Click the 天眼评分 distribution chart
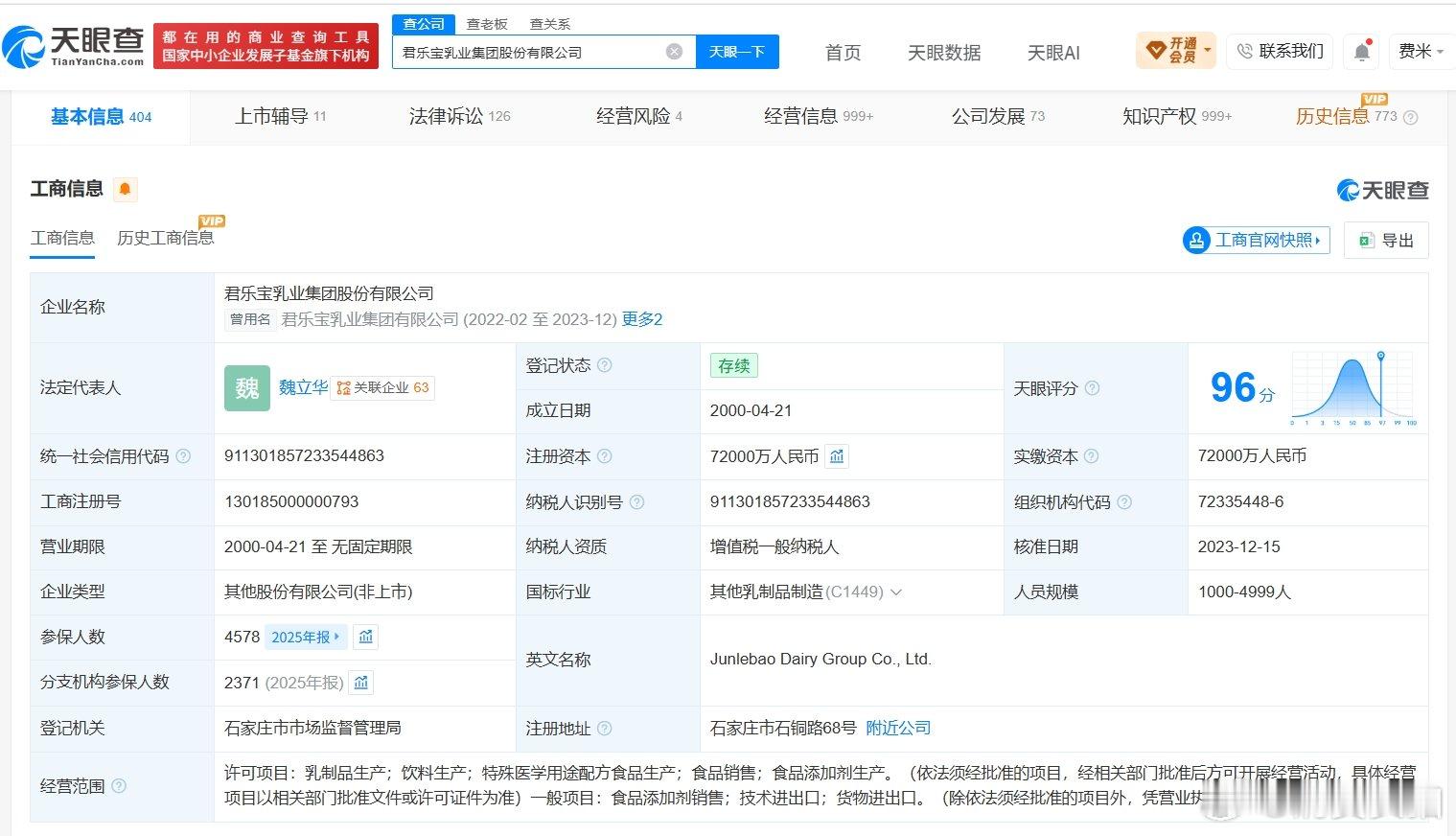The width and height of the screenshot is (1456, 836). 1353,388
